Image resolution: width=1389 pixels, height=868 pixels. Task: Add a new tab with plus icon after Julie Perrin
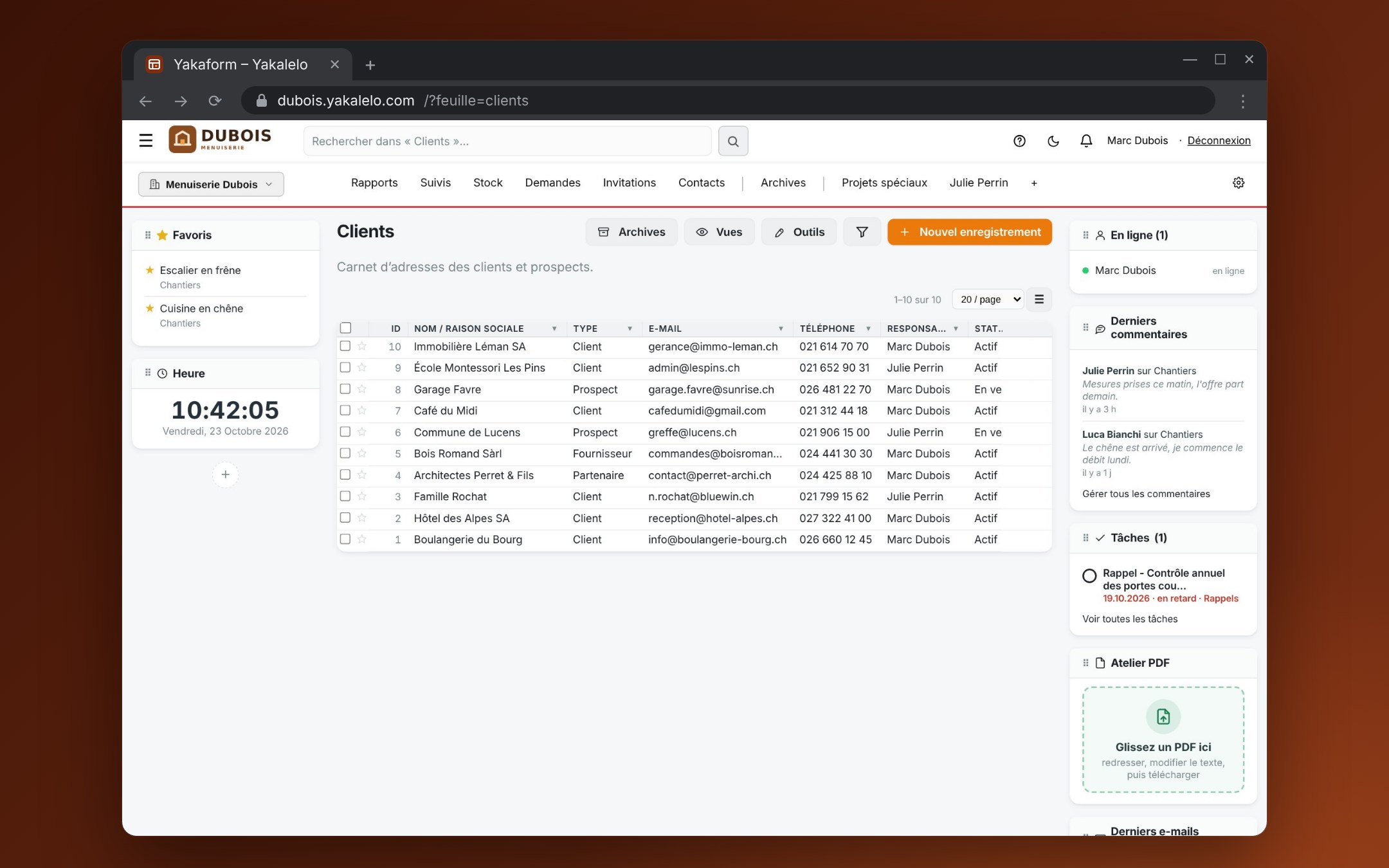pos(1034,183)
